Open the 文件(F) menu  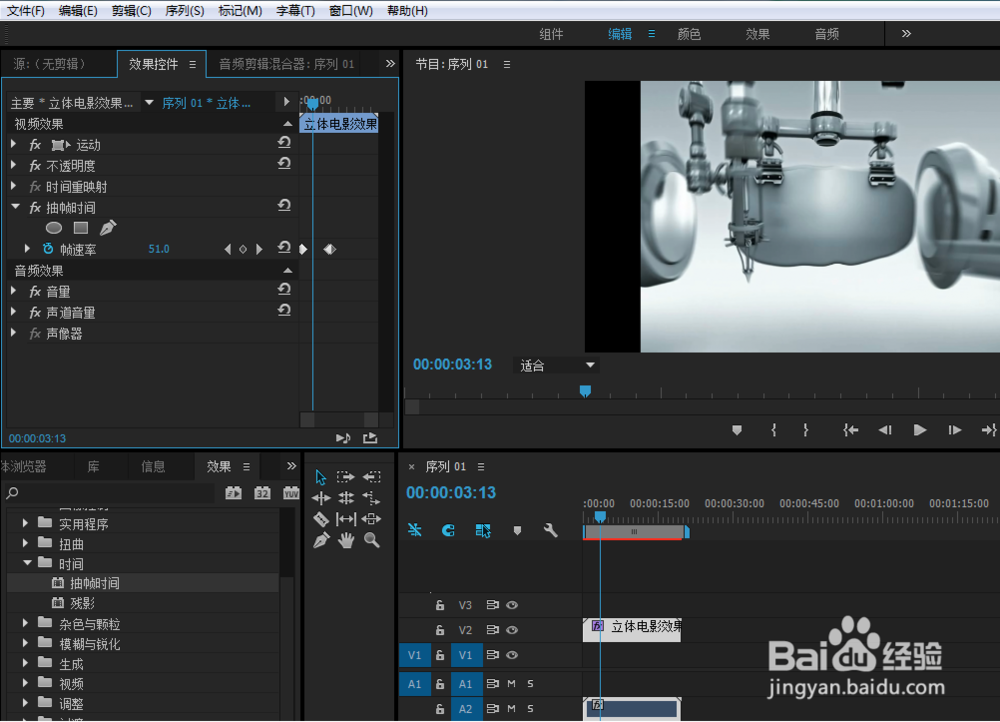coord(25,10)
